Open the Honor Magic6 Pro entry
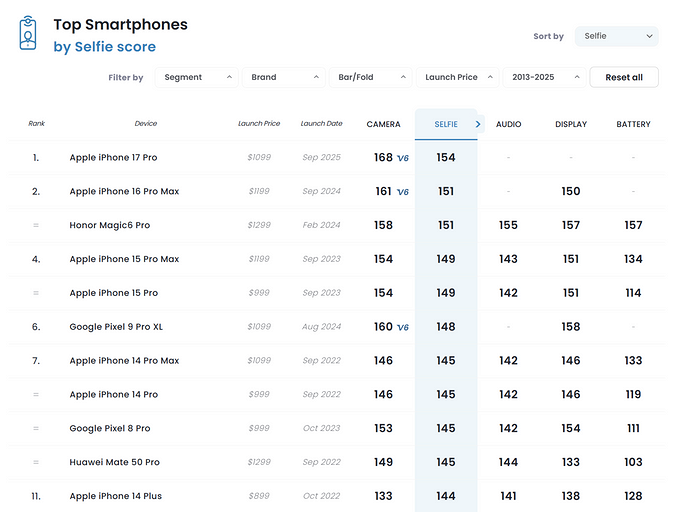The image size is (673, 512). pyautogui.click(x=109, y=225)
